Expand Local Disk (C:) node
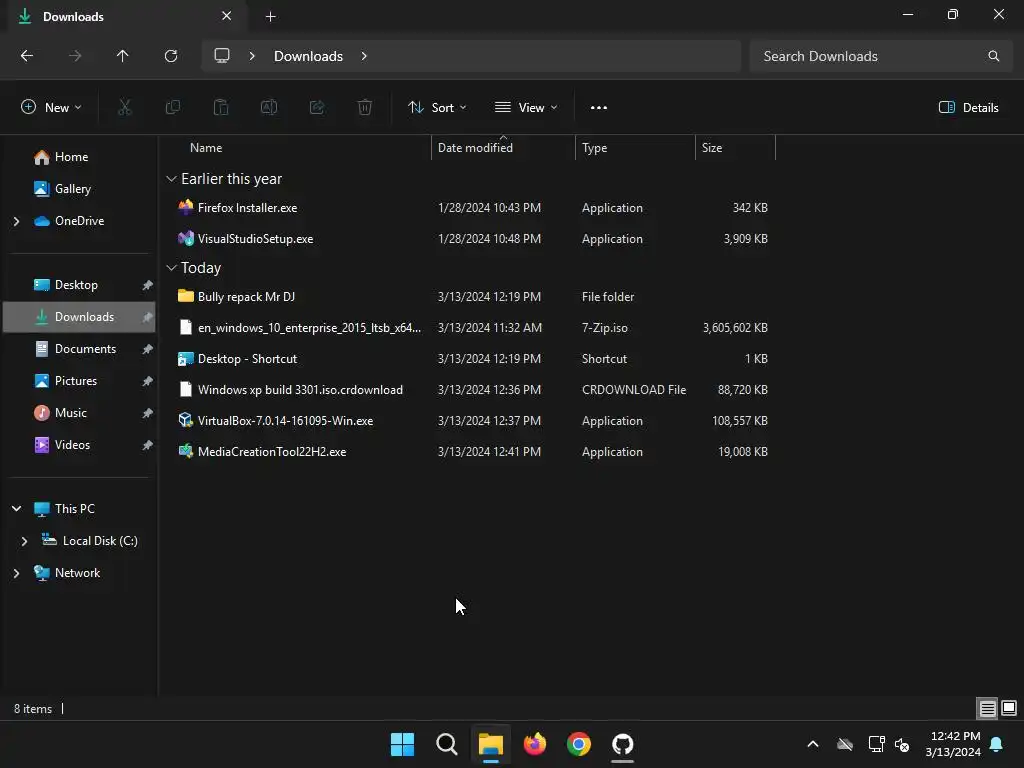This screenshot has height=768, width=1024. [24, 541]
